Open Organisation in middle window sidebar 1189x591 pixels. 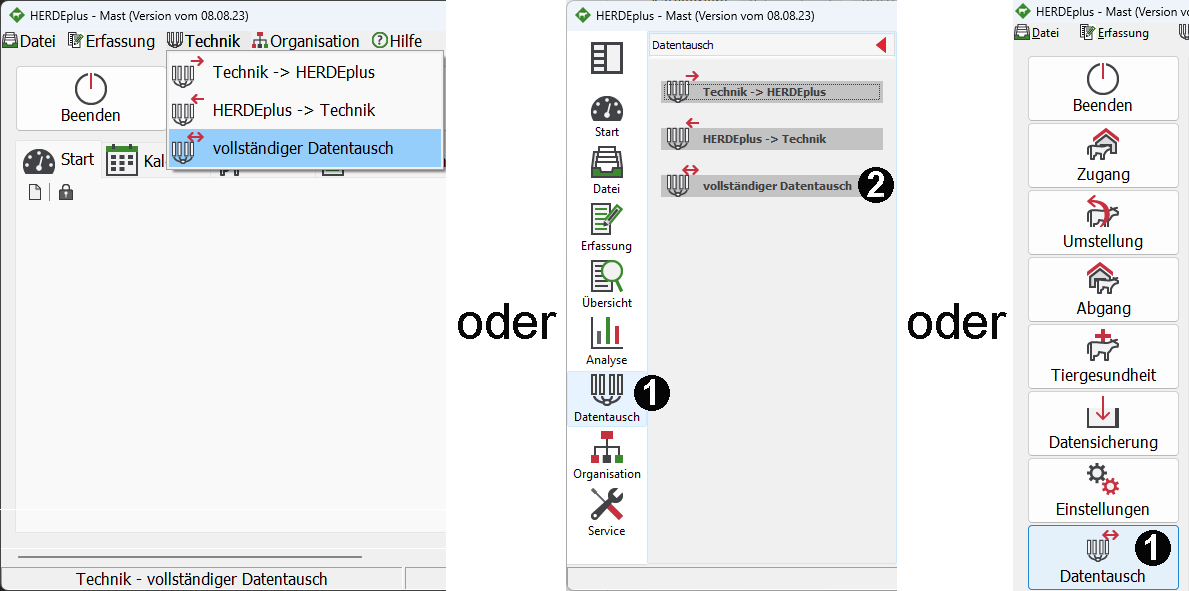[x=607, y=456]
